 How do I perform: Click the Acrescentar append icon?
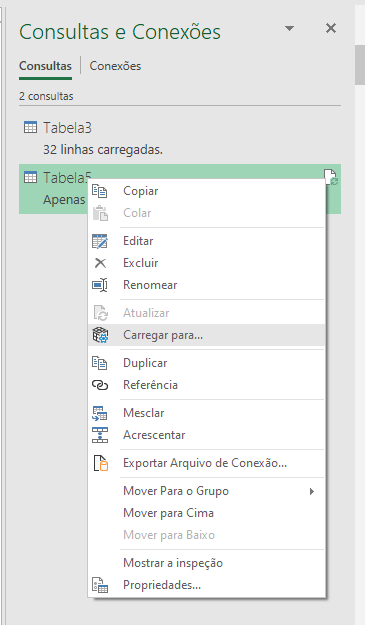pos(100,435)
